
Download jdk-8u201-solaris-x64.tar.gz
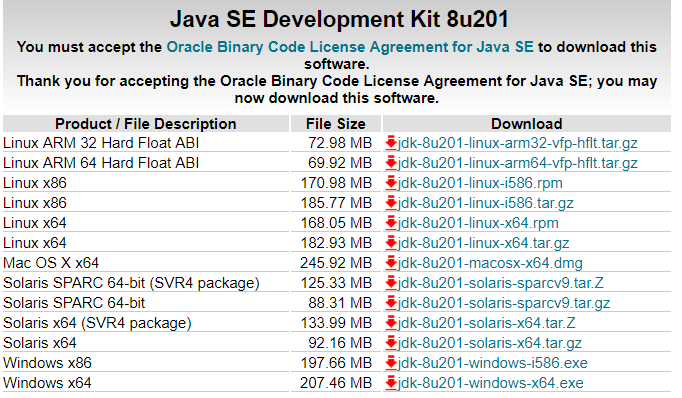tap(489, 343)
